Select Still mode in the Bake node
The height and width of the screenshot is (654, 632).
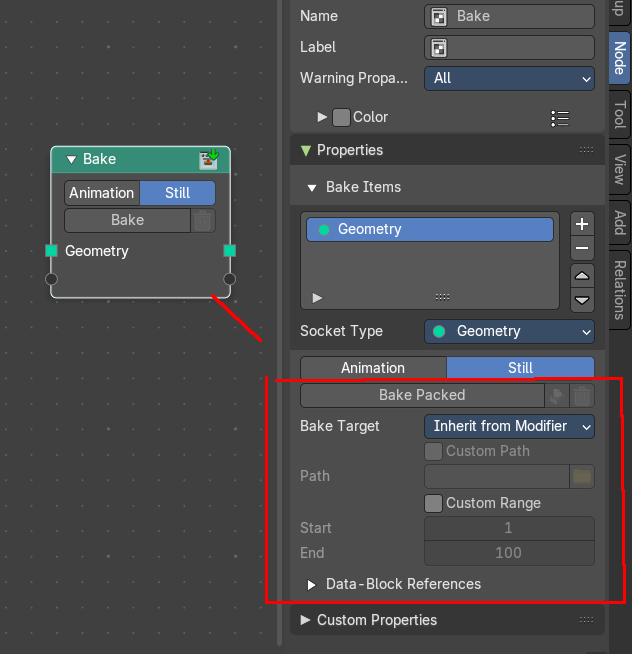pos(177,193)
